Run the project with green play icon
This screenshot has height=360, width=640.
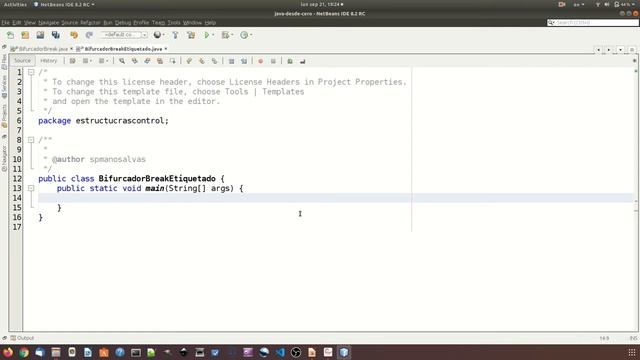(x=207, y=35)
